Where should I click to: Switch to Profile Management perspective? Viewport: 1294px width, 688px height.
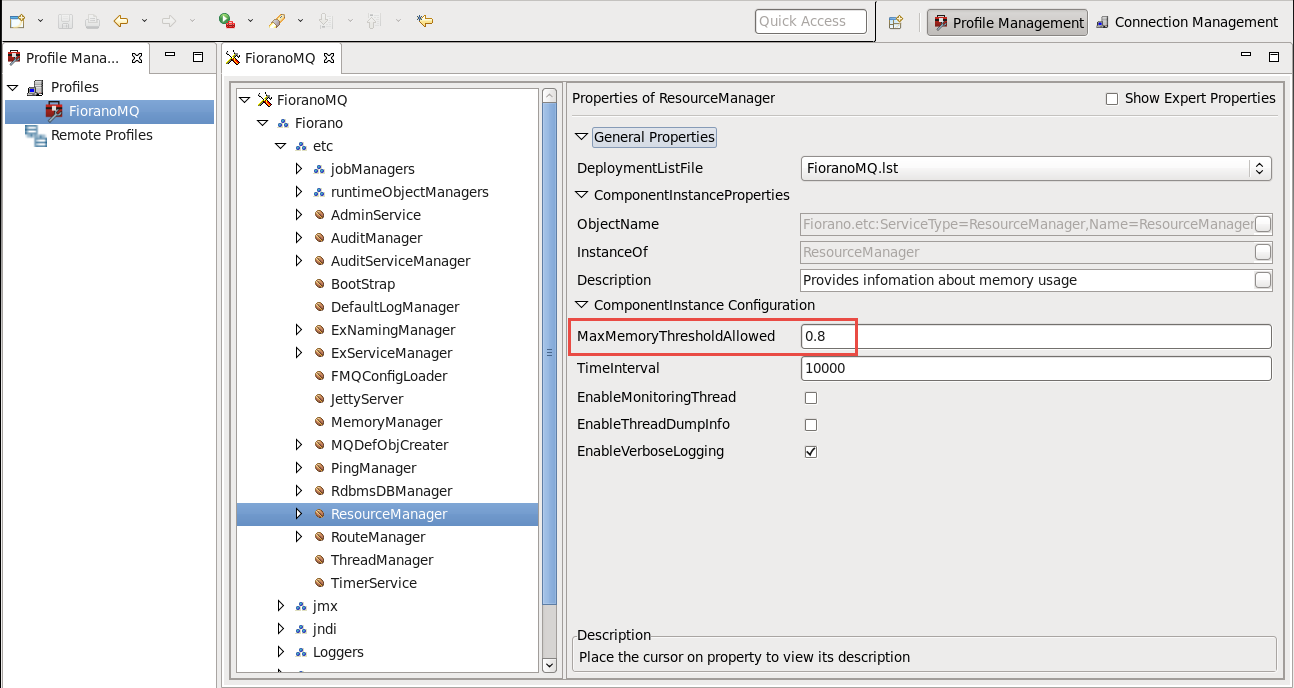1008,23
